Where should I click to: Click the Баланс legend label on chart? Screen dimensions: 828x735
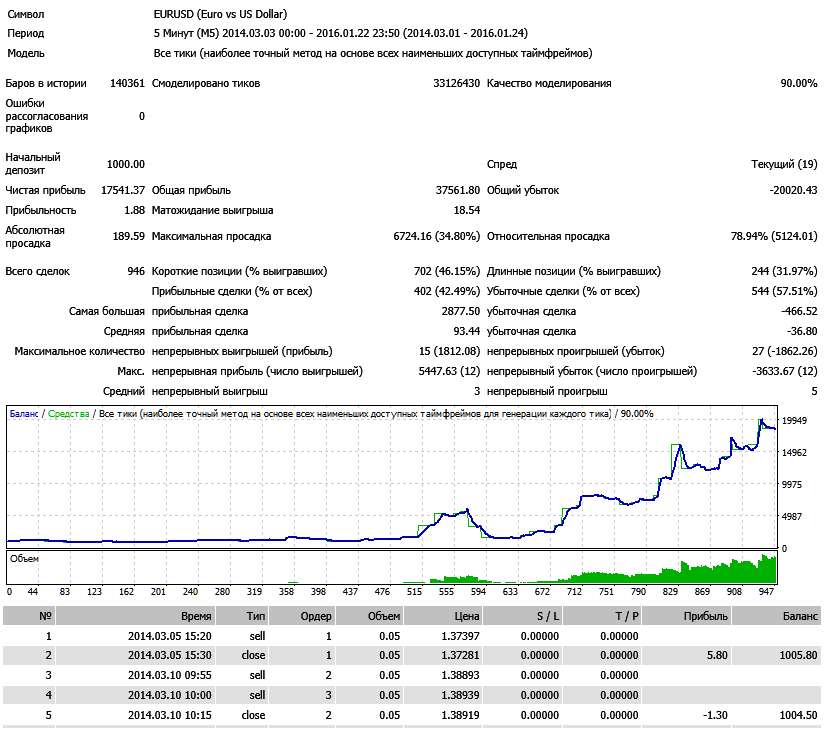(x=24, y=414)
